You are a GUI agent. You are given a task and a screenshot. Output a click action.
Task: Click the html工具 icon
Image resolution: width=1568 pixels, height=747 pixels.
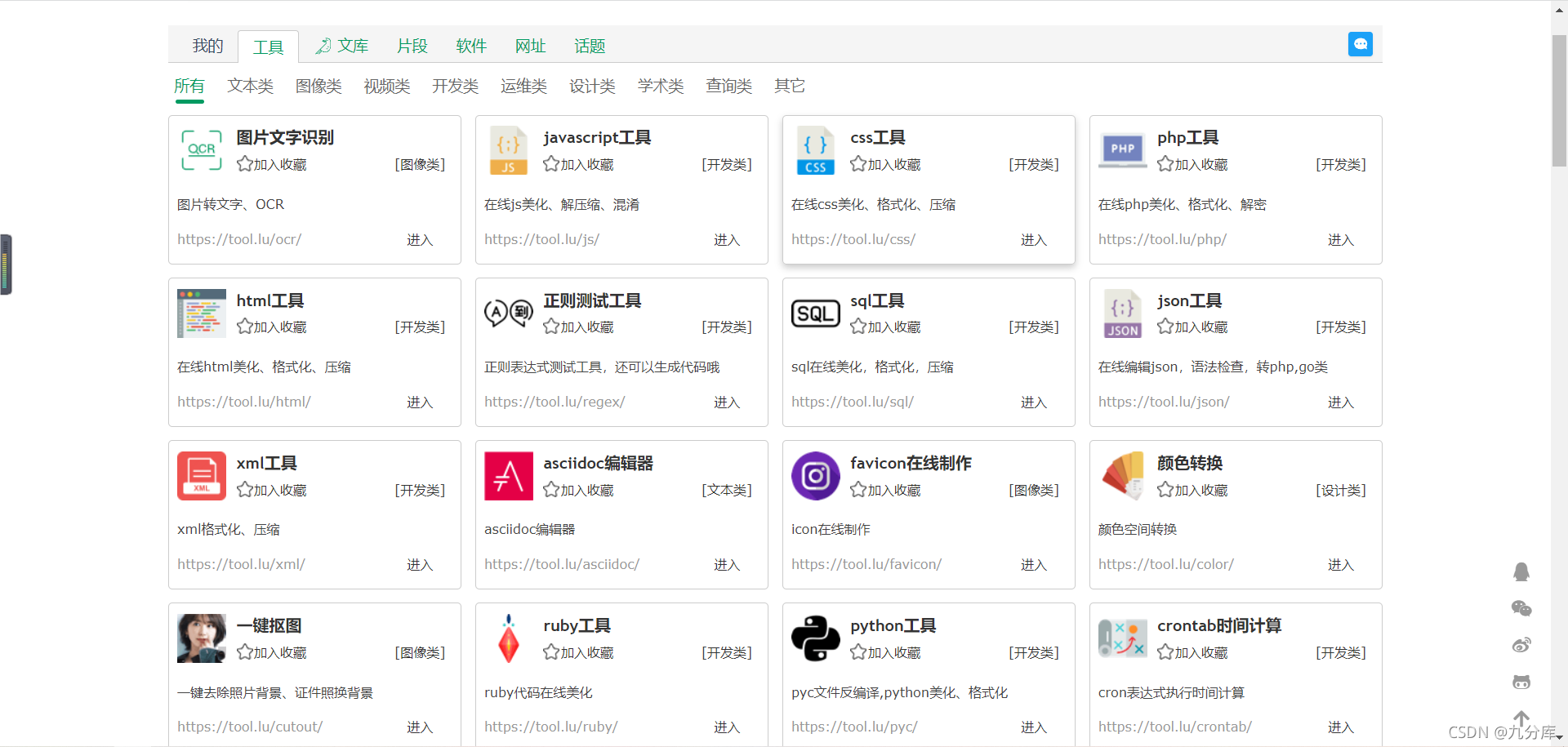[x=201, y=313]
